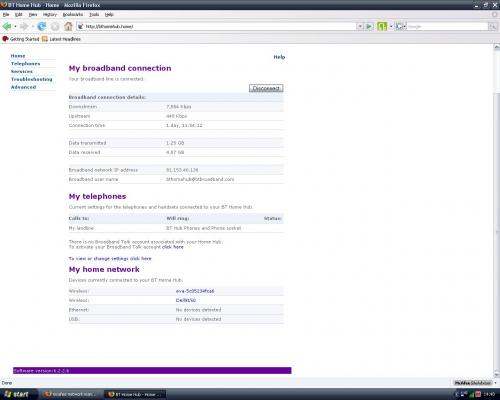Screen dimensions: 500x400
Task: Open the browser home page icon
Action: 68,26
